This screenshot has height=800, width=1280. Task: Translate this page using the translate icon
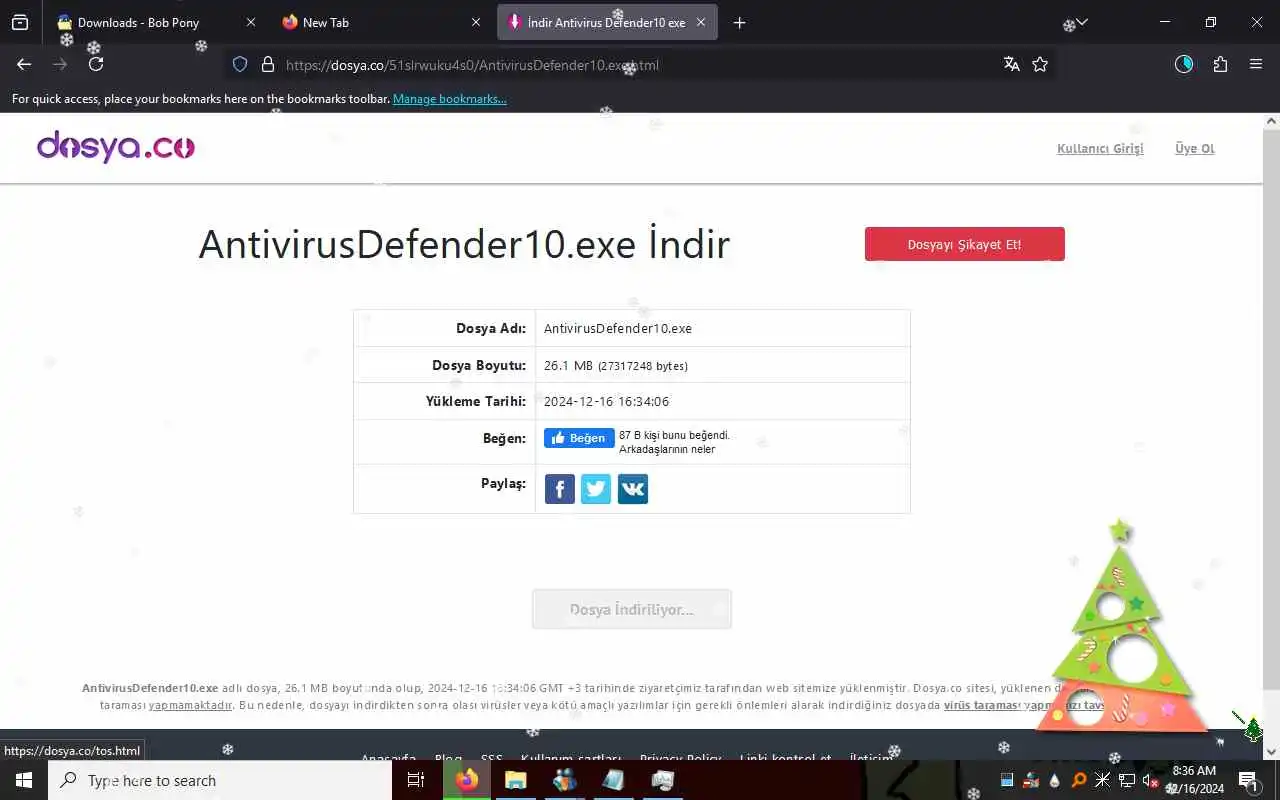click(x=1012, y=64)
